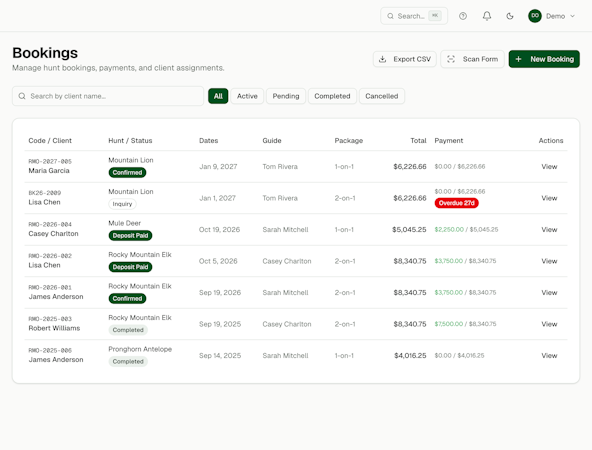Viewport: 592px width, 450px height.
Task: Show Cancelled bookings
Action: 382,96
